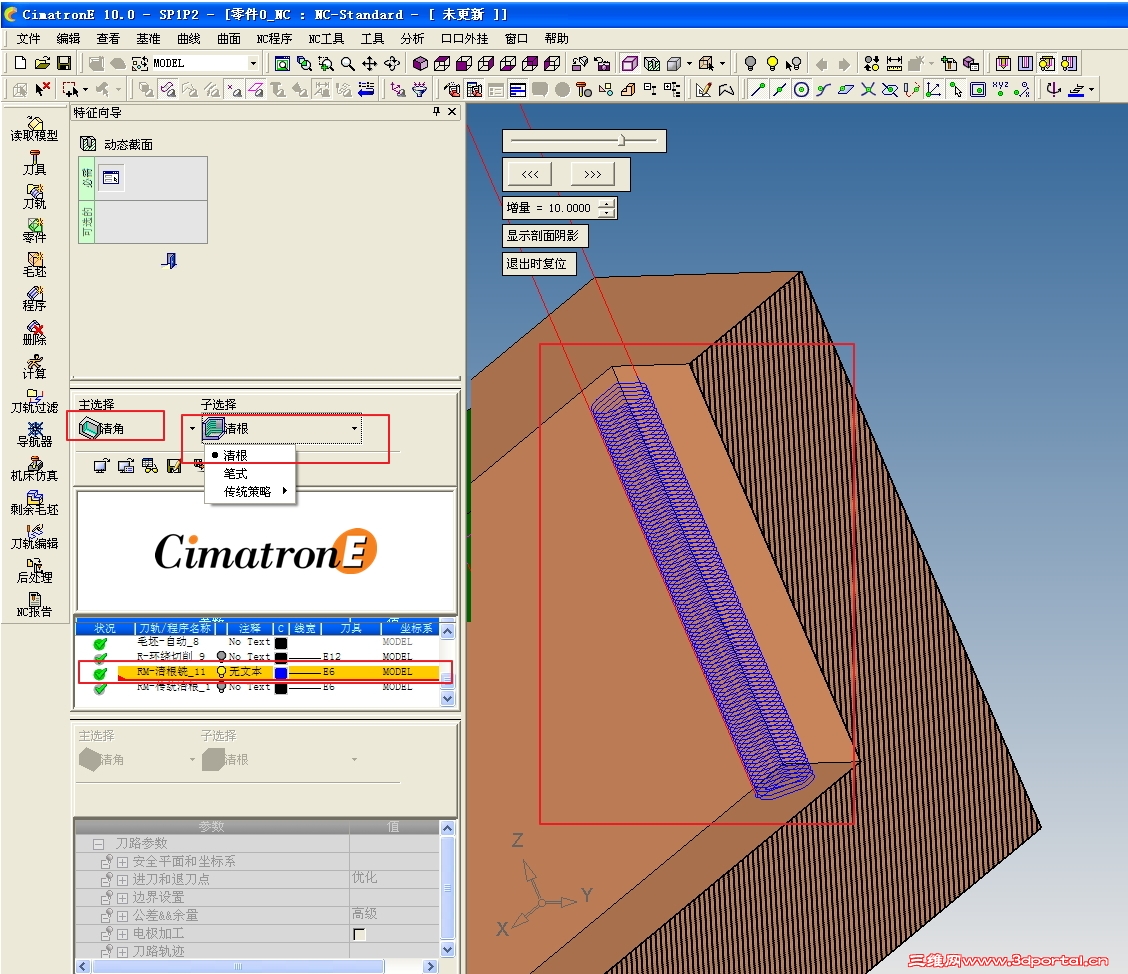Collapse 刀路参数 tree node
This screenshot has height=974, width=1128.
99,844
